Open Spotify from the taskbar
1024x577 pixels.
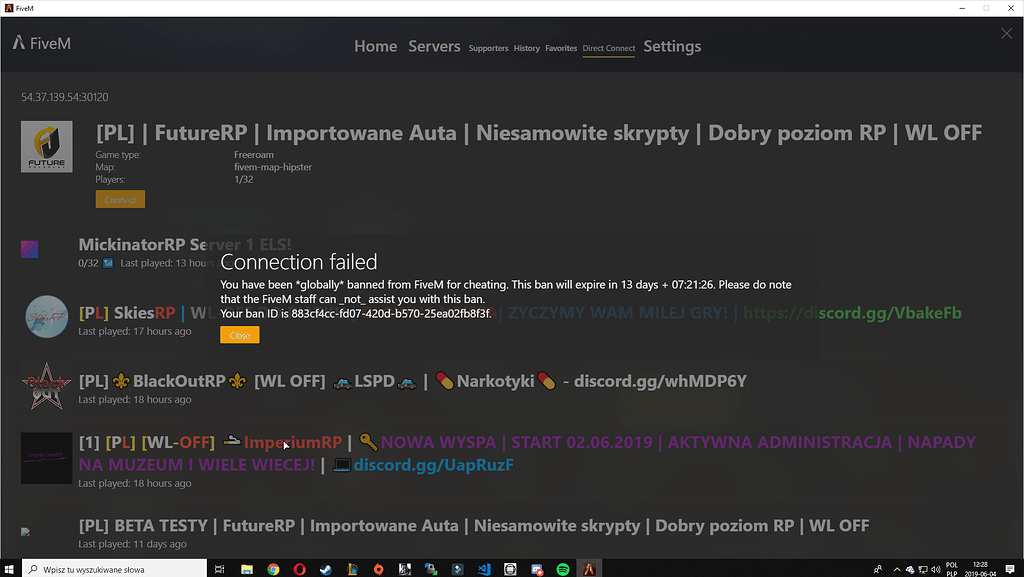(562, 567)
